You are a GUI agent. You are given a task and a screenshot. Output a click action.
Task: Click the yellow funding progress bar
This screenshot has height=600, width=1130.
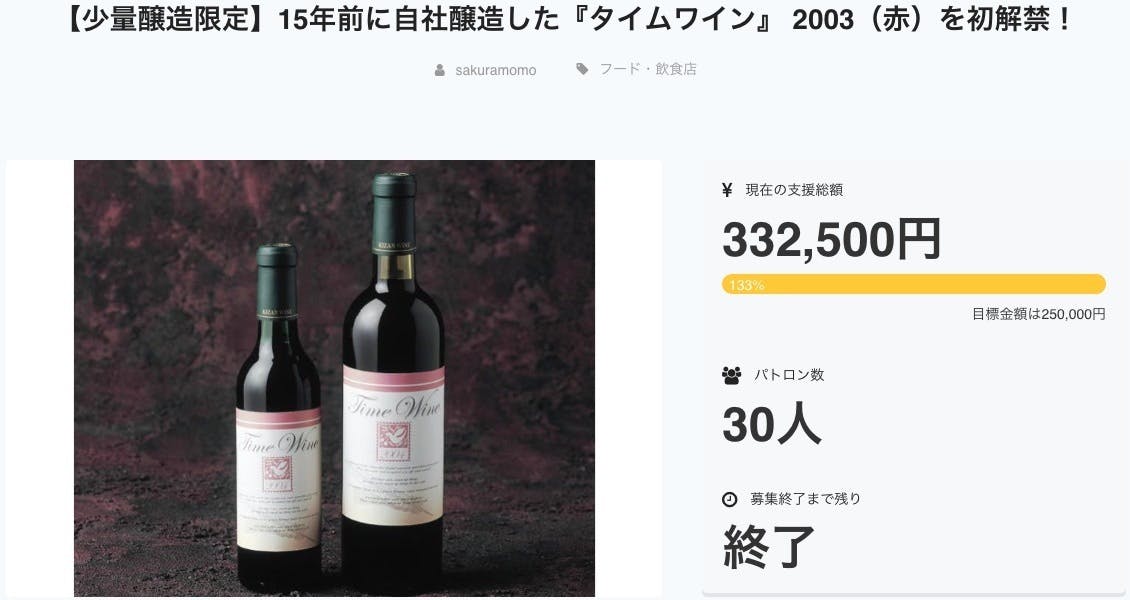click(913, 284)
